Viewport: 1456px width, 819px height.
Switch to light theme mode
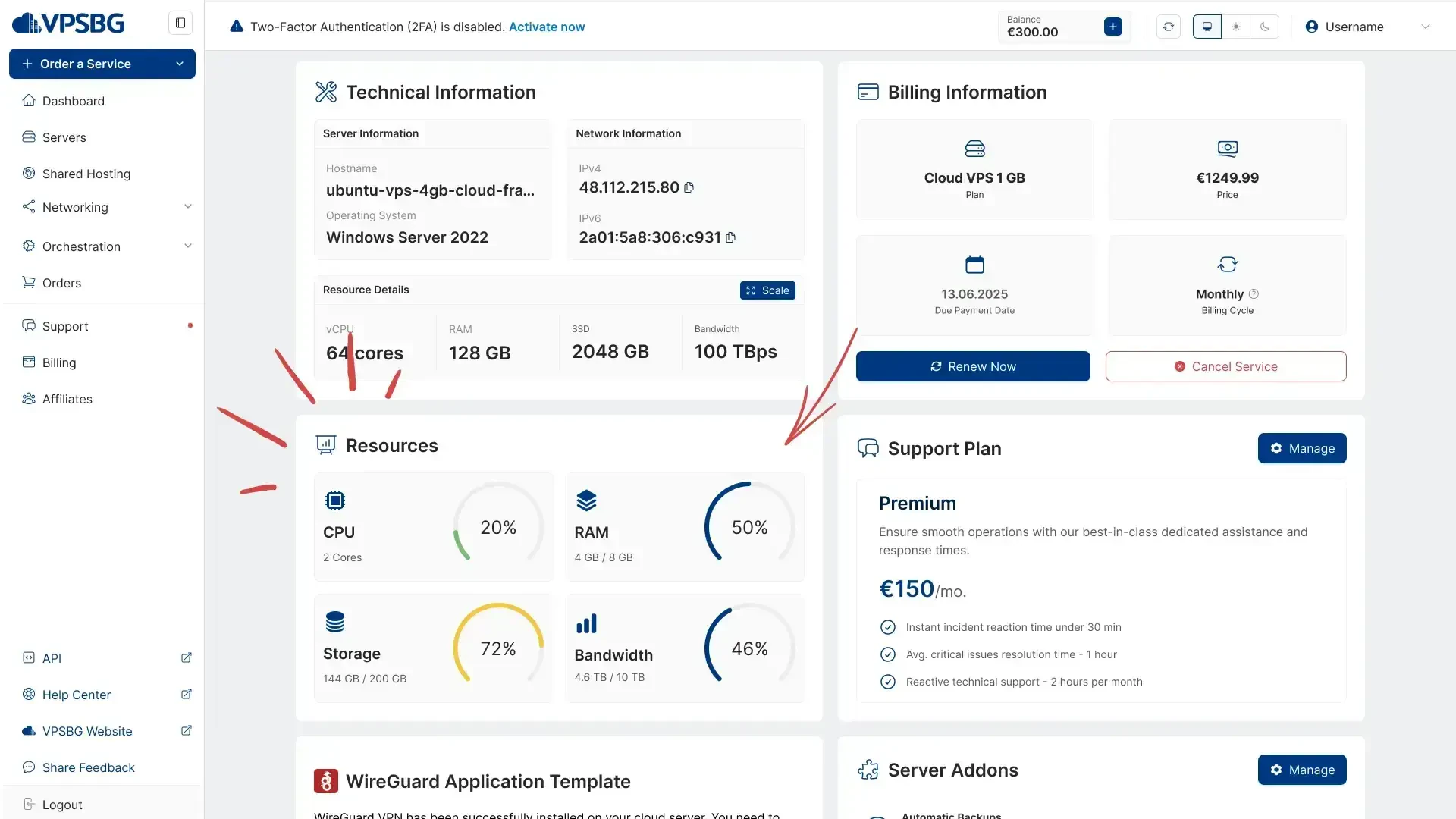click(1236, 27)
